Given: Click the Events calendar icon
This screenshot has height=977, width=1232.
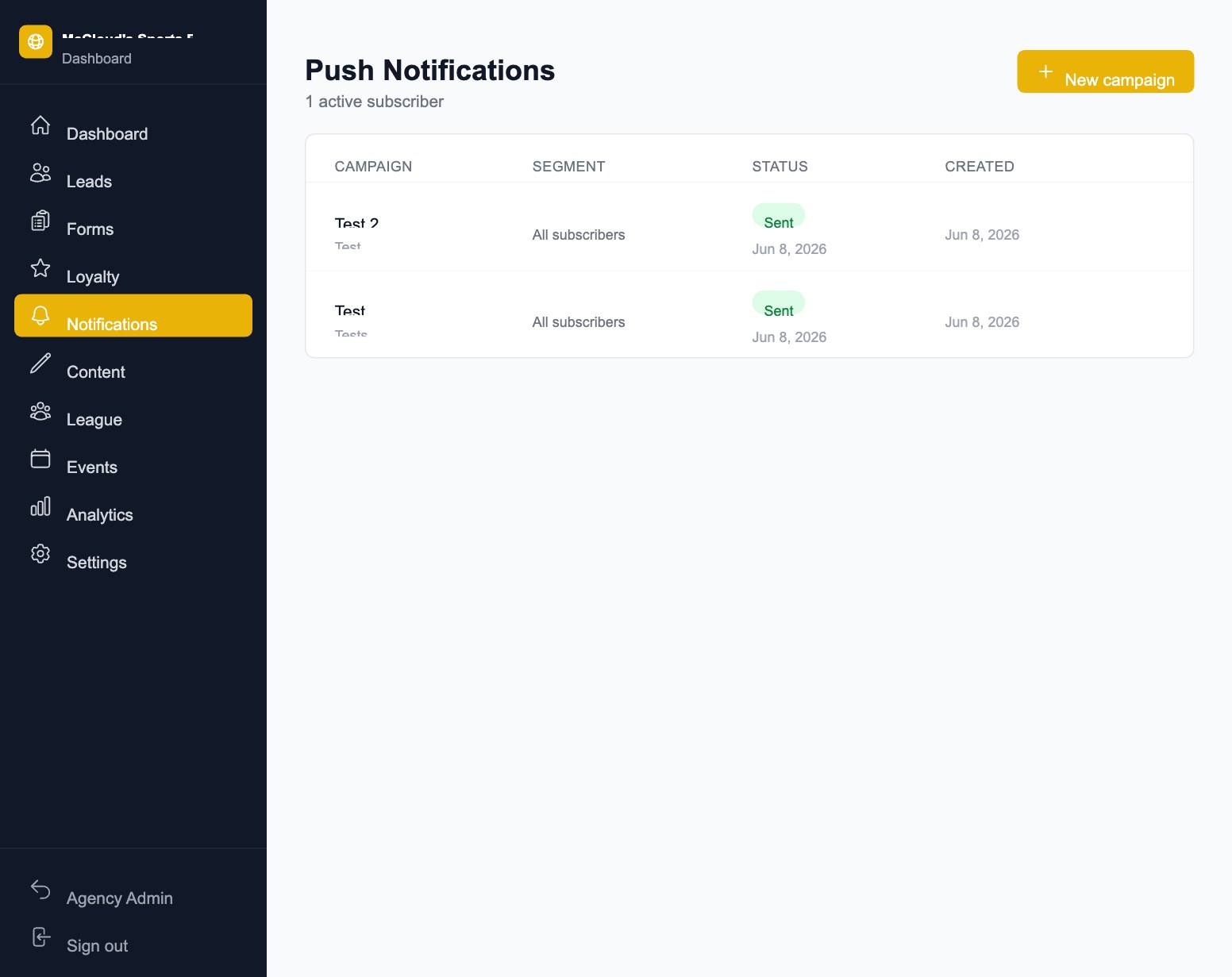Looking at the screenshot, I should click(x=40, y=459).
